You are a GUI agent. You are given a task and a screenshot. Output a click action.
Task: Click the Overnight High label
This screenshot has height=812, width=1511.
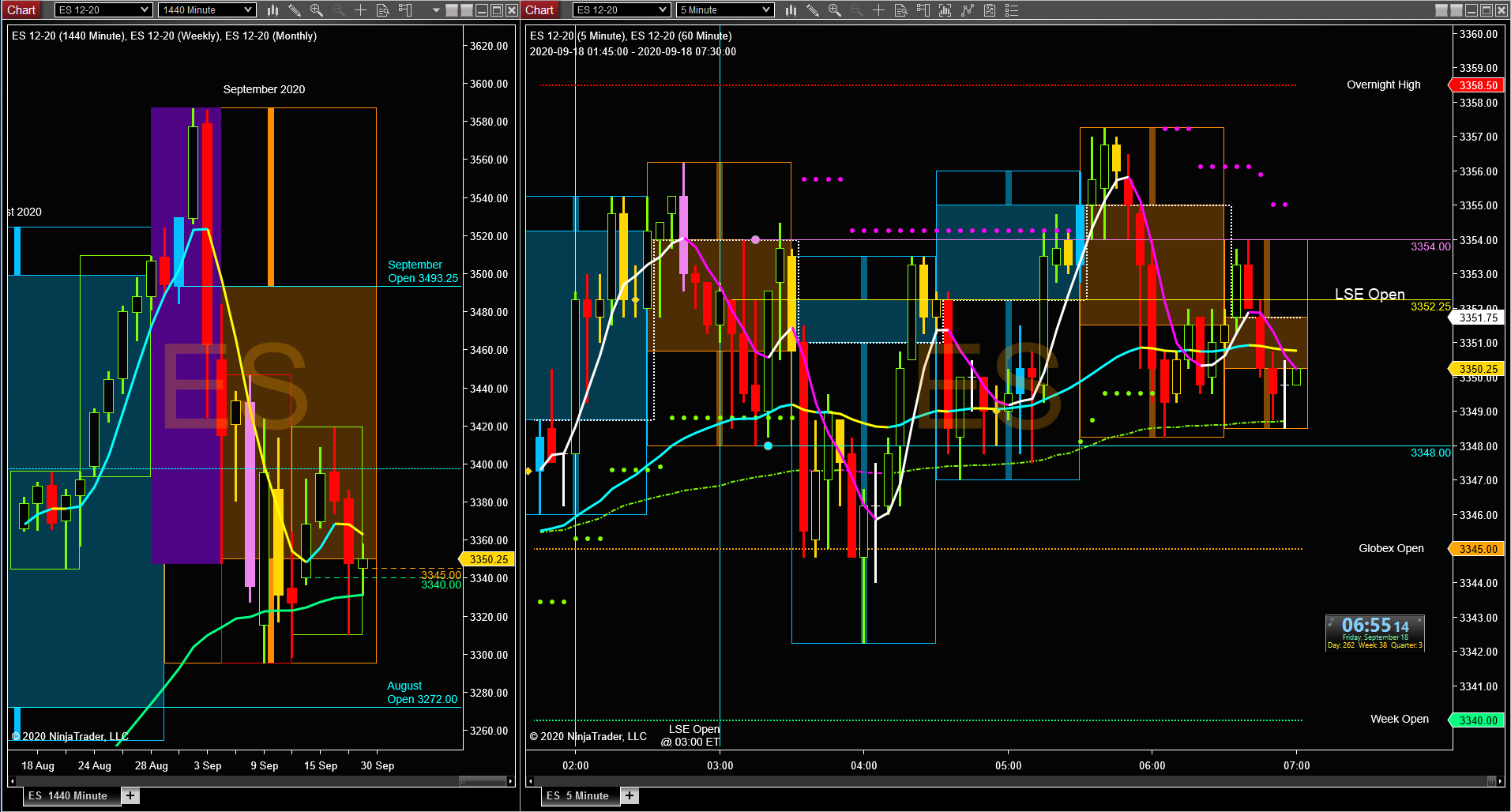click(1384, 85)
